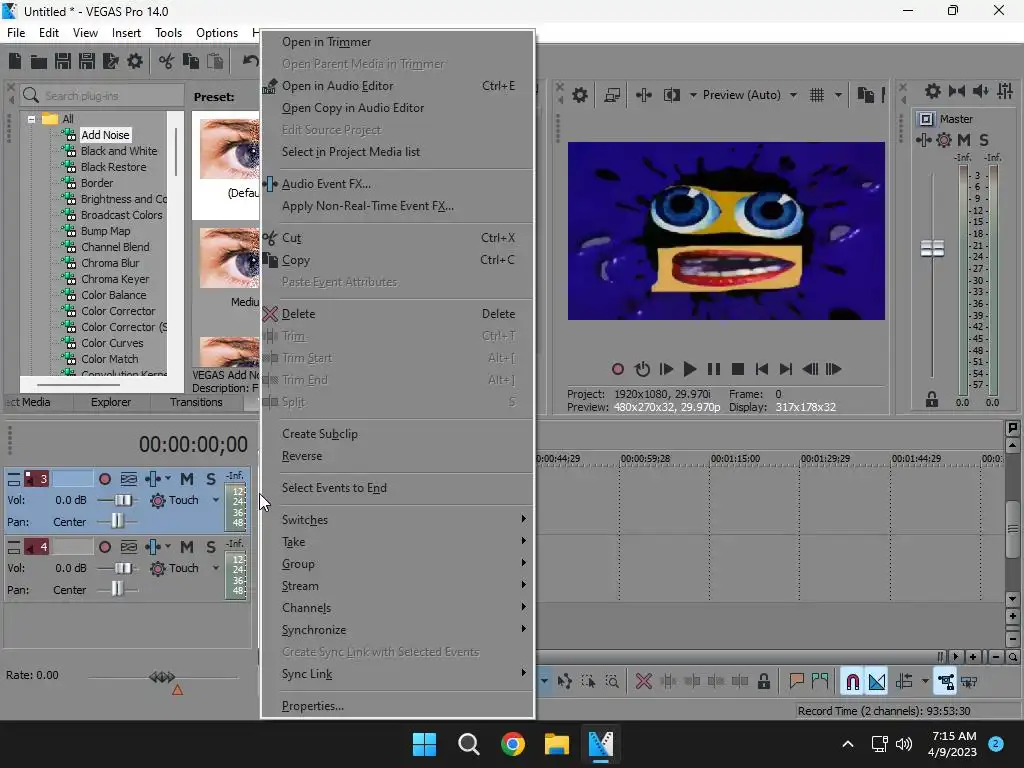The width and height of the screenshot is (1024, 768).
Task: Select Chroma Keyer plug-in
Action: (115, 279)
